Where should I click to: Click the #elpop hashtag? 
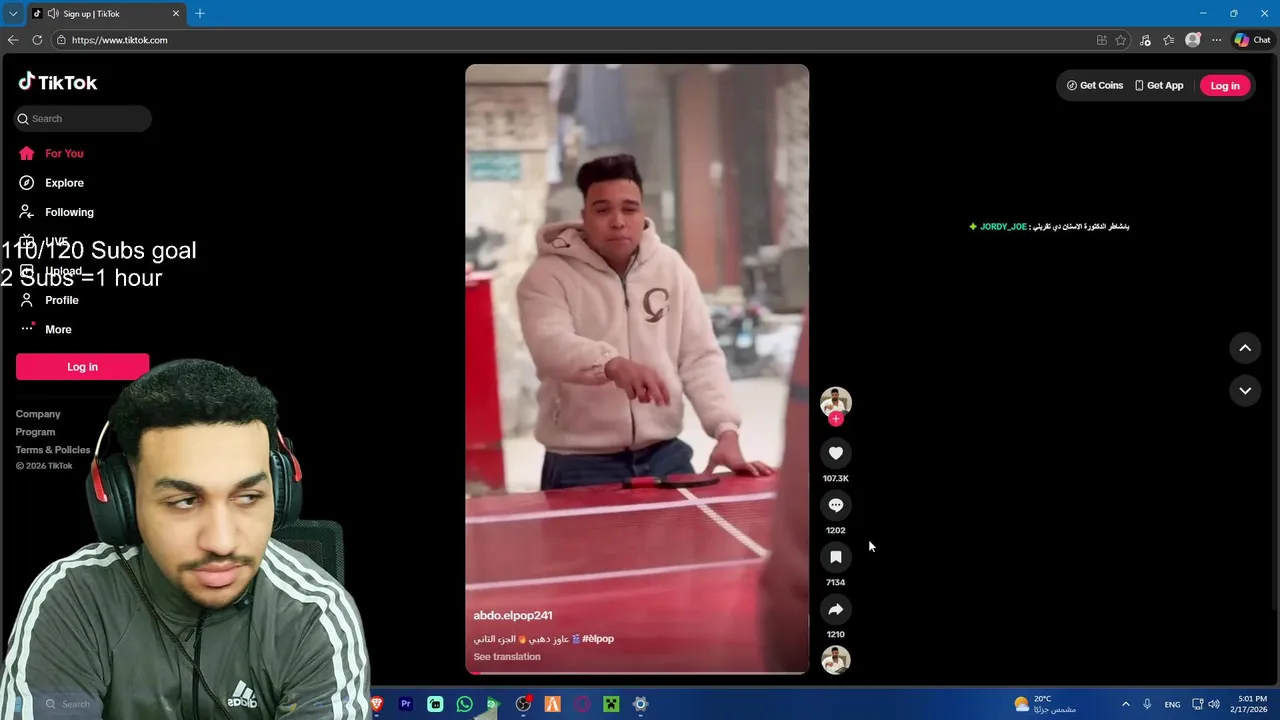pyautogui.click(x=598, y=638)
